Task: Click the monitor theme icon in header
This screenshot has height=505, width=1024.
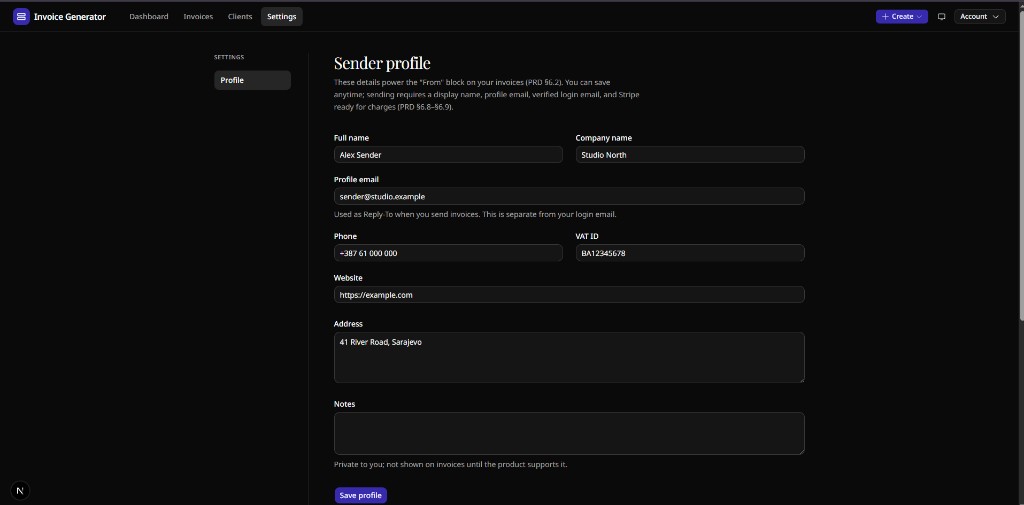Action: coord(941,16)
